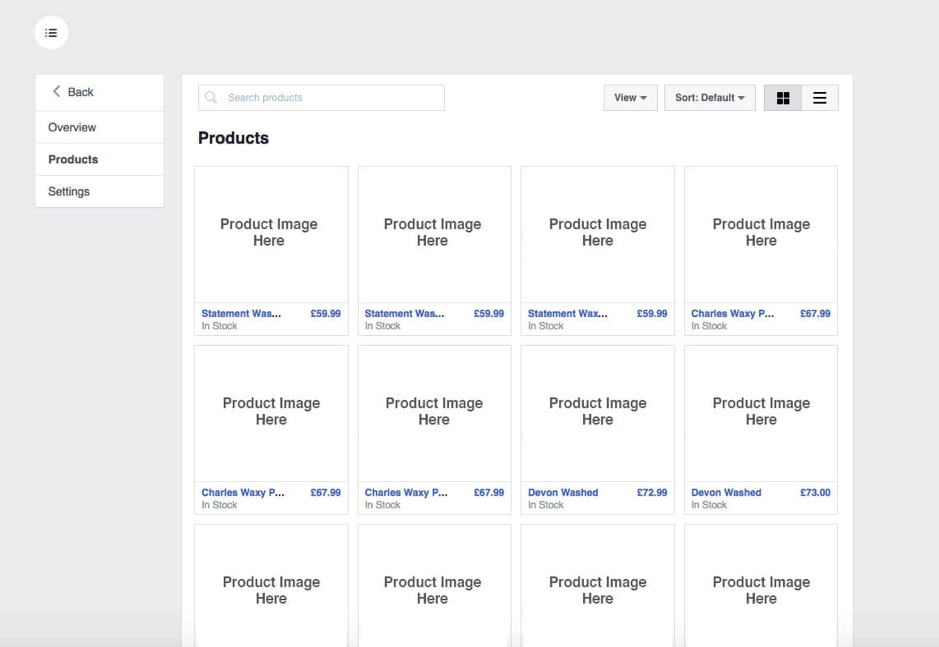Switch to list view layout
The image size is (939, 647).
[x=820, y=98]
